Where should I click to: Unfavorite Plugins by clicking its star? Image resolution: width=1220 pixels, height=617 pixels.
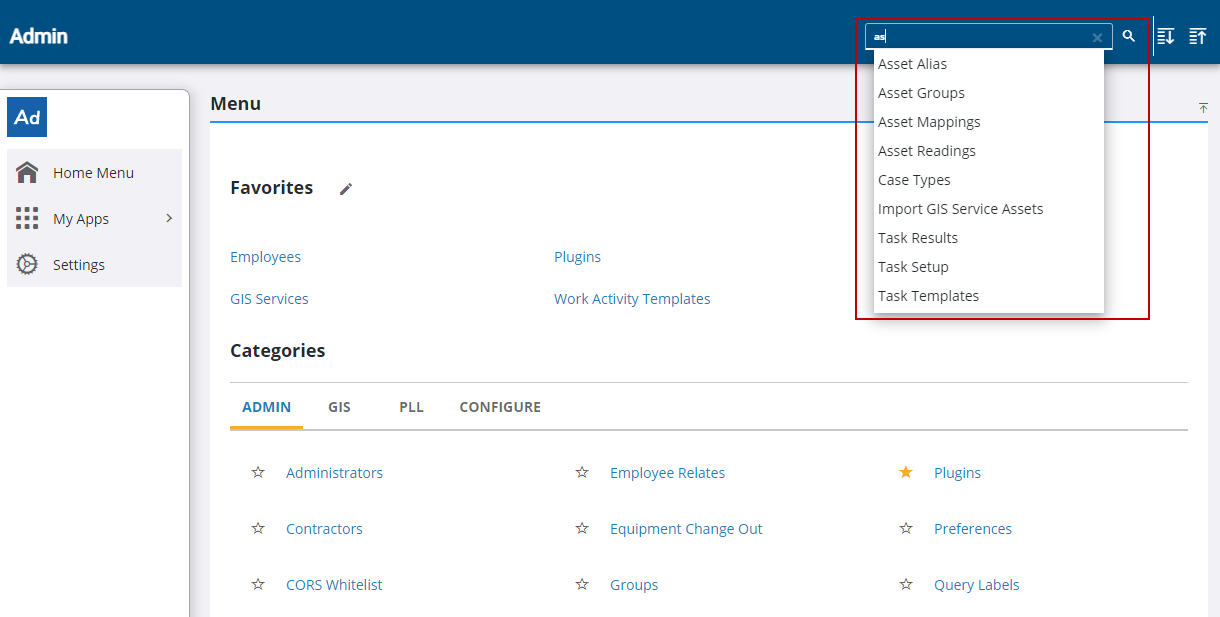coord(905,472)
